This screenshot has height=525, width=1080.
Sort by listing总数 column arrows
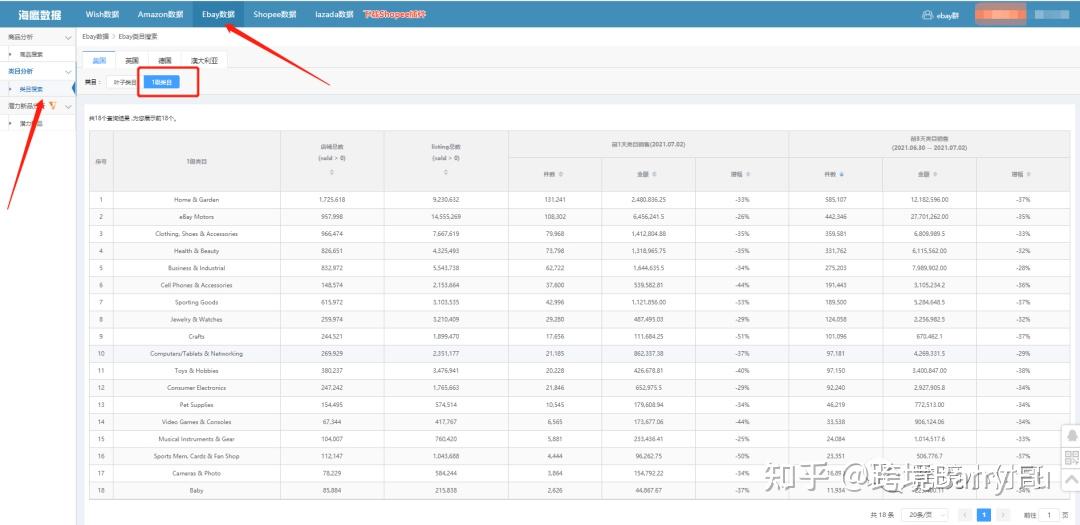[446, 172]
